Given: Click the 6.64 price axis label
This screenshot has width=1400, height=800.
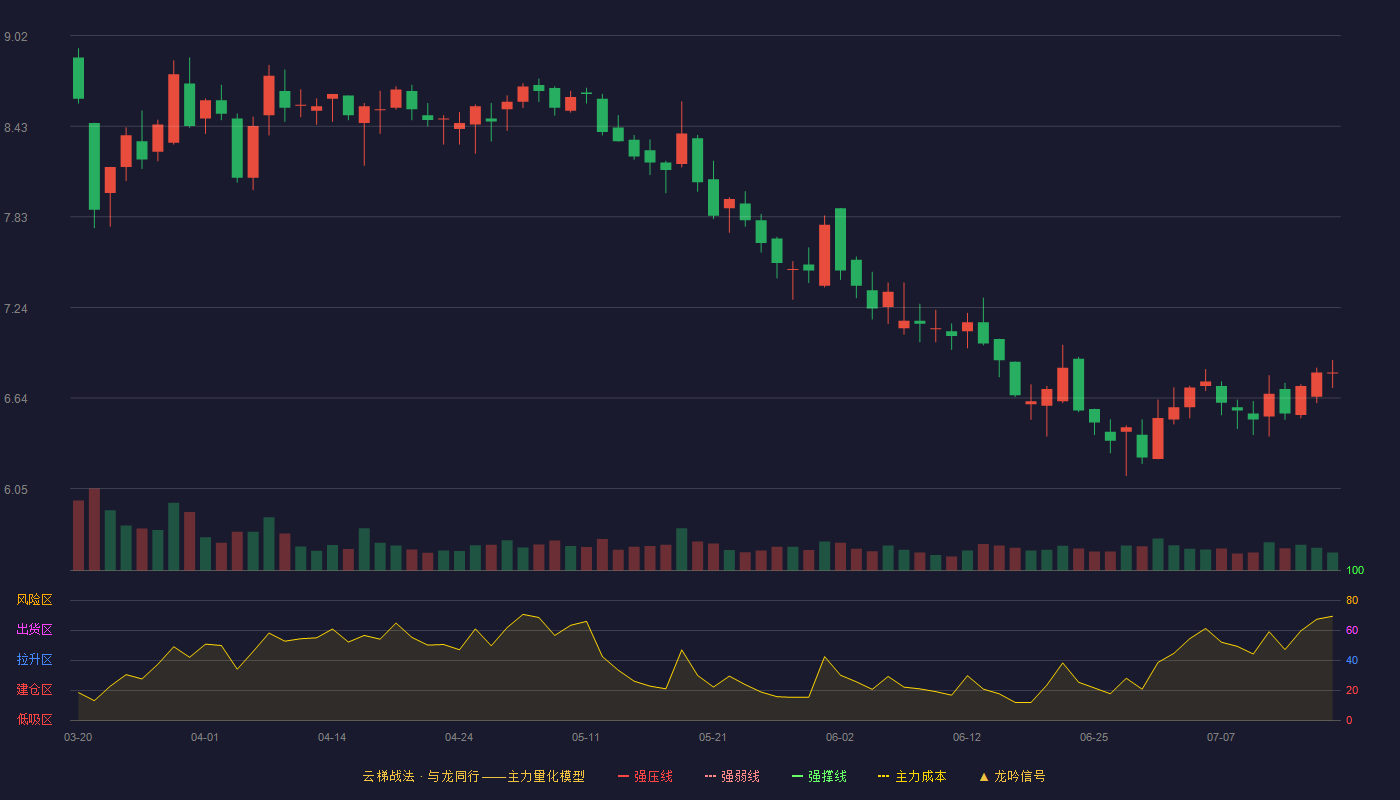Looking at the screenshot, I should 16,399.
